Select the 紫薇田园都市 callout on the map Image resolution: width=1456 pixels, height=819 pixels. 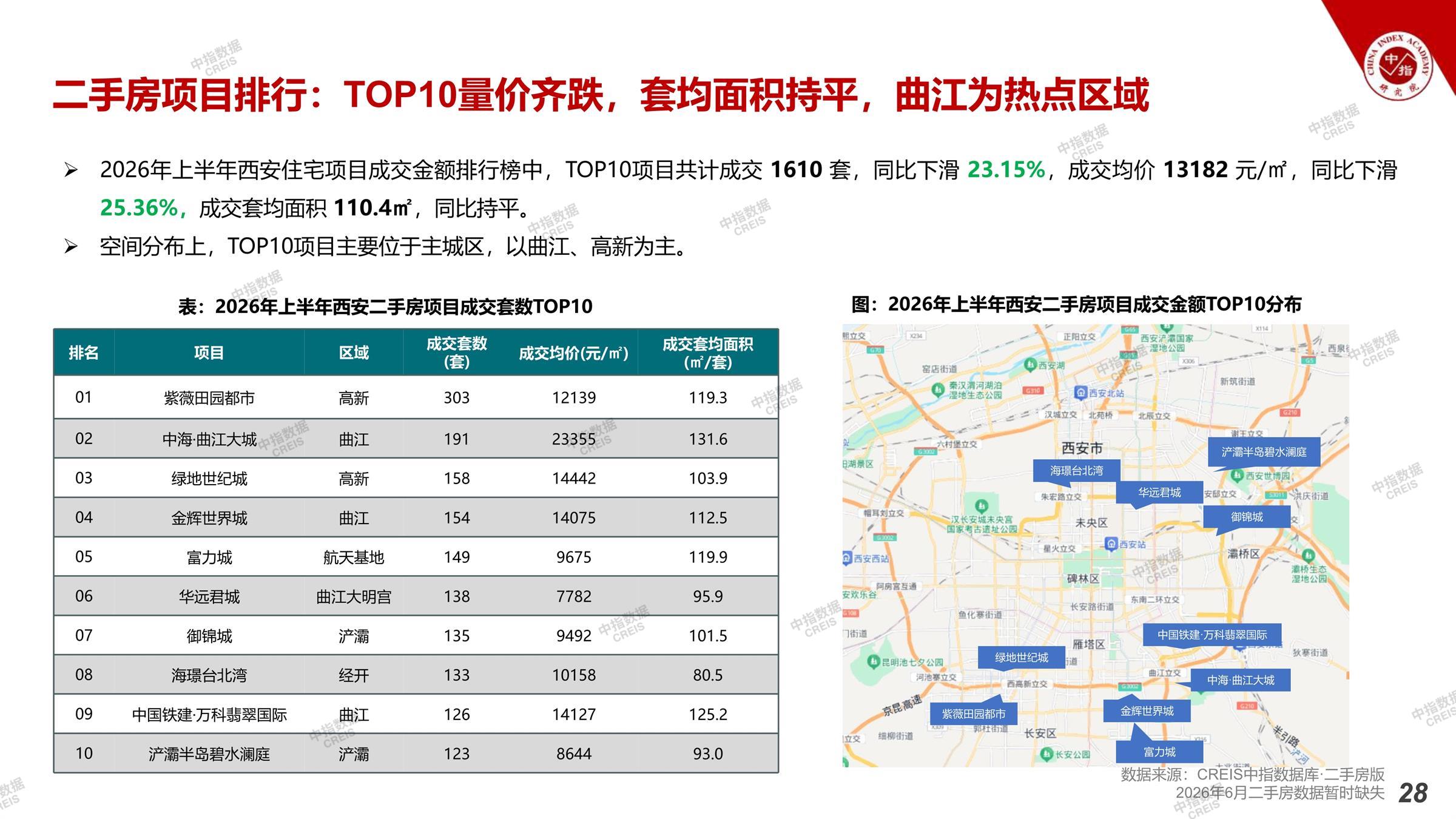pyautogui.click(x=973, y=714)
